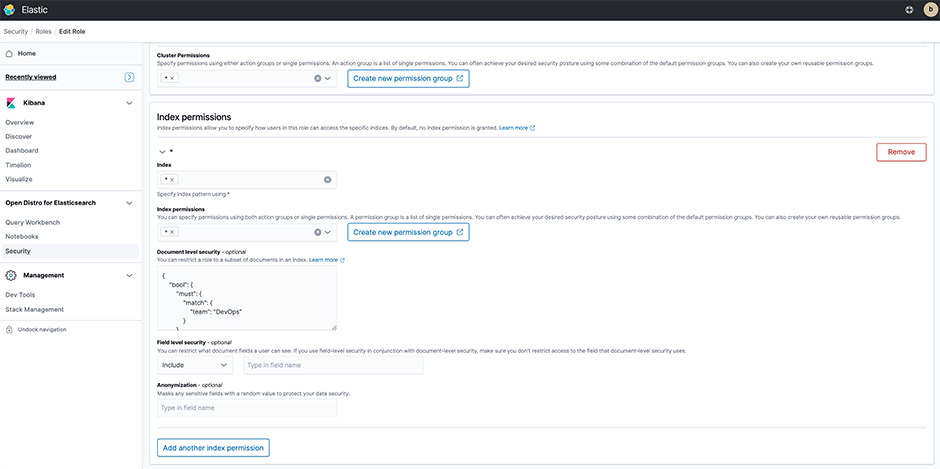Click Create new permission group under Cluster Permissions
Screen dimensions: 940x469
click(x=408, y=79)
